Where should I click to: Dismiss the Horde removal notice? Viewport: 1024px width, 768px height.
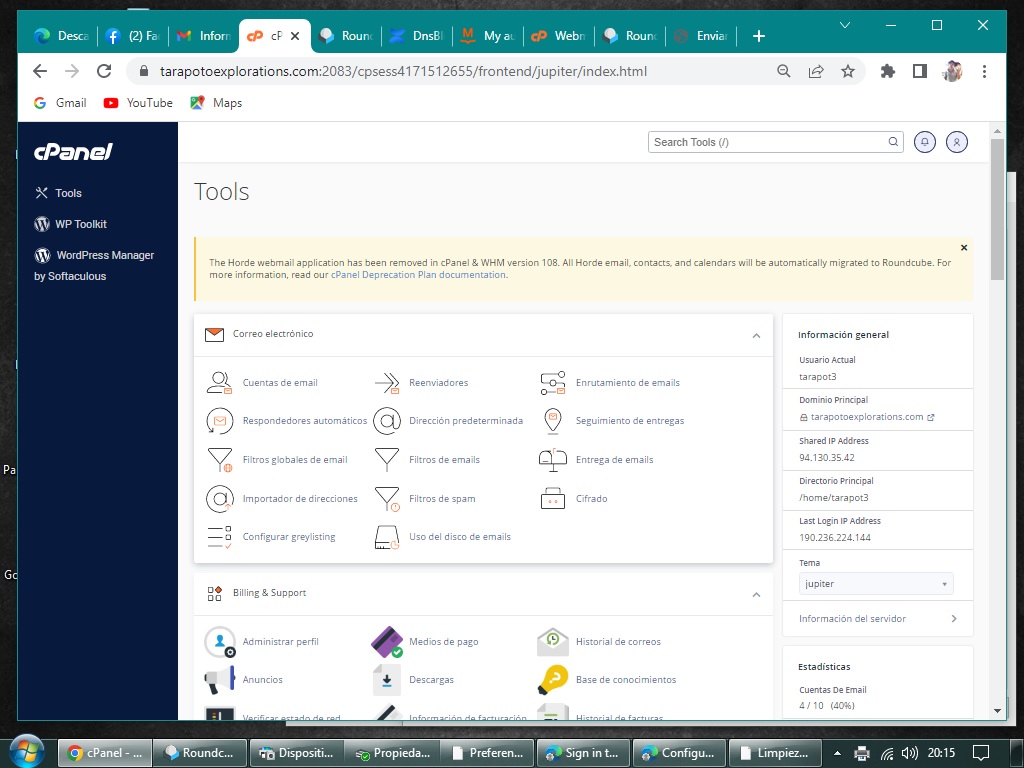[964, 247]
